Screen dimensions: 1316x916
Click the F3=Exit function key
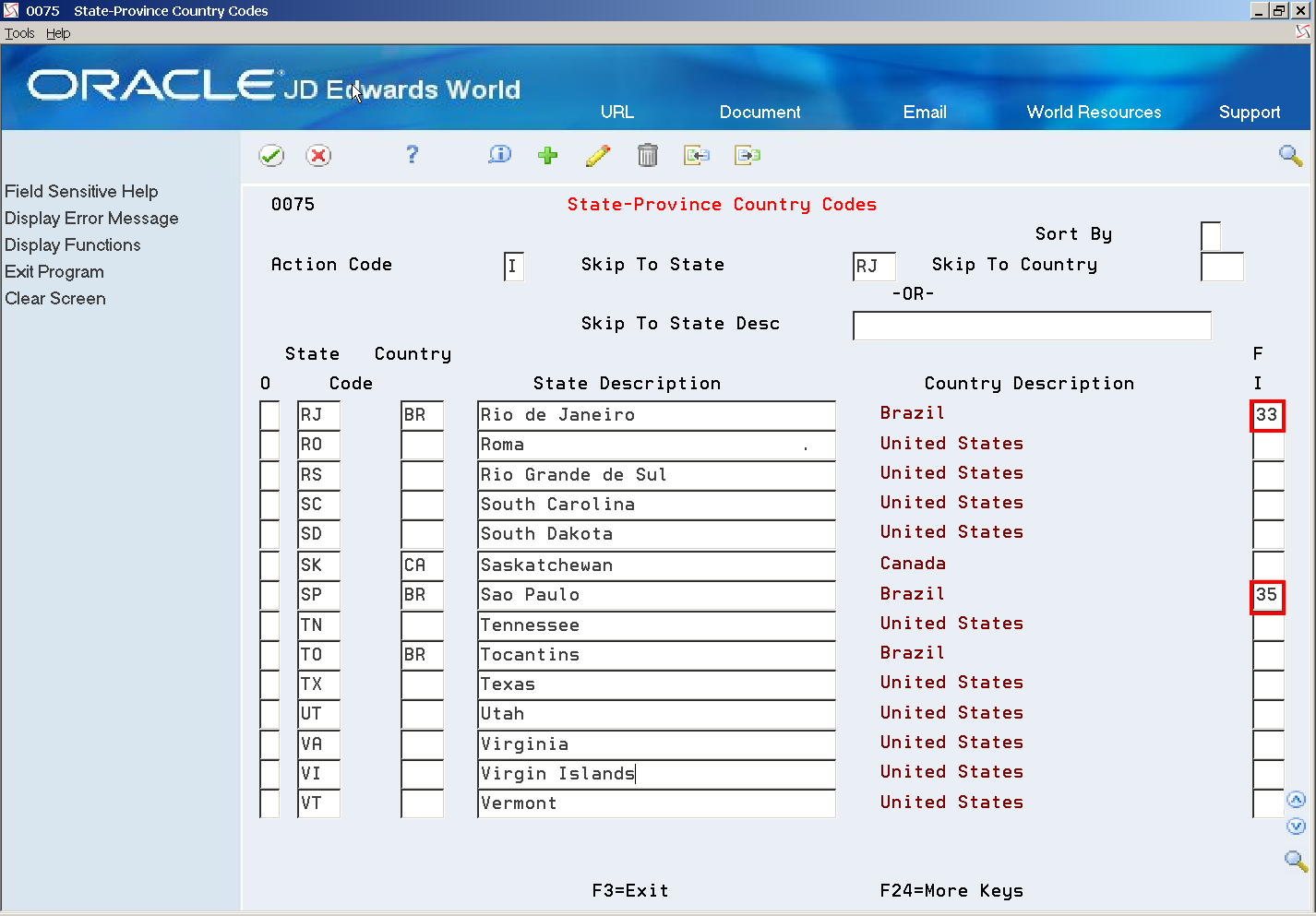point(630,890)
